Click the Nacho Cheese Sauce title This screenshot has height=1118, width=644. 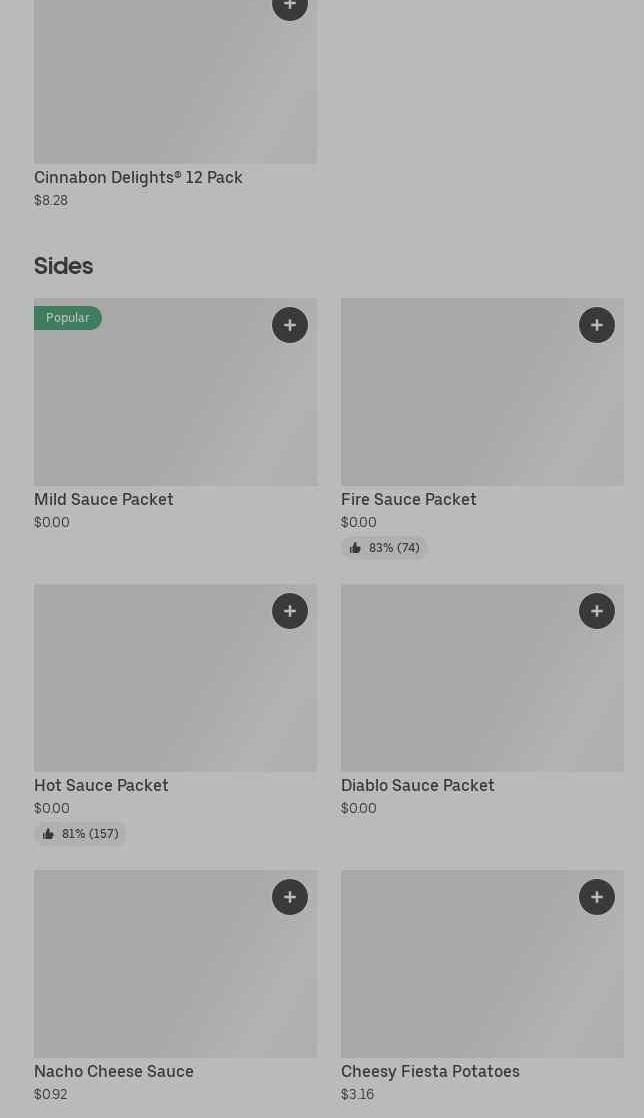tap(114, 1071)
